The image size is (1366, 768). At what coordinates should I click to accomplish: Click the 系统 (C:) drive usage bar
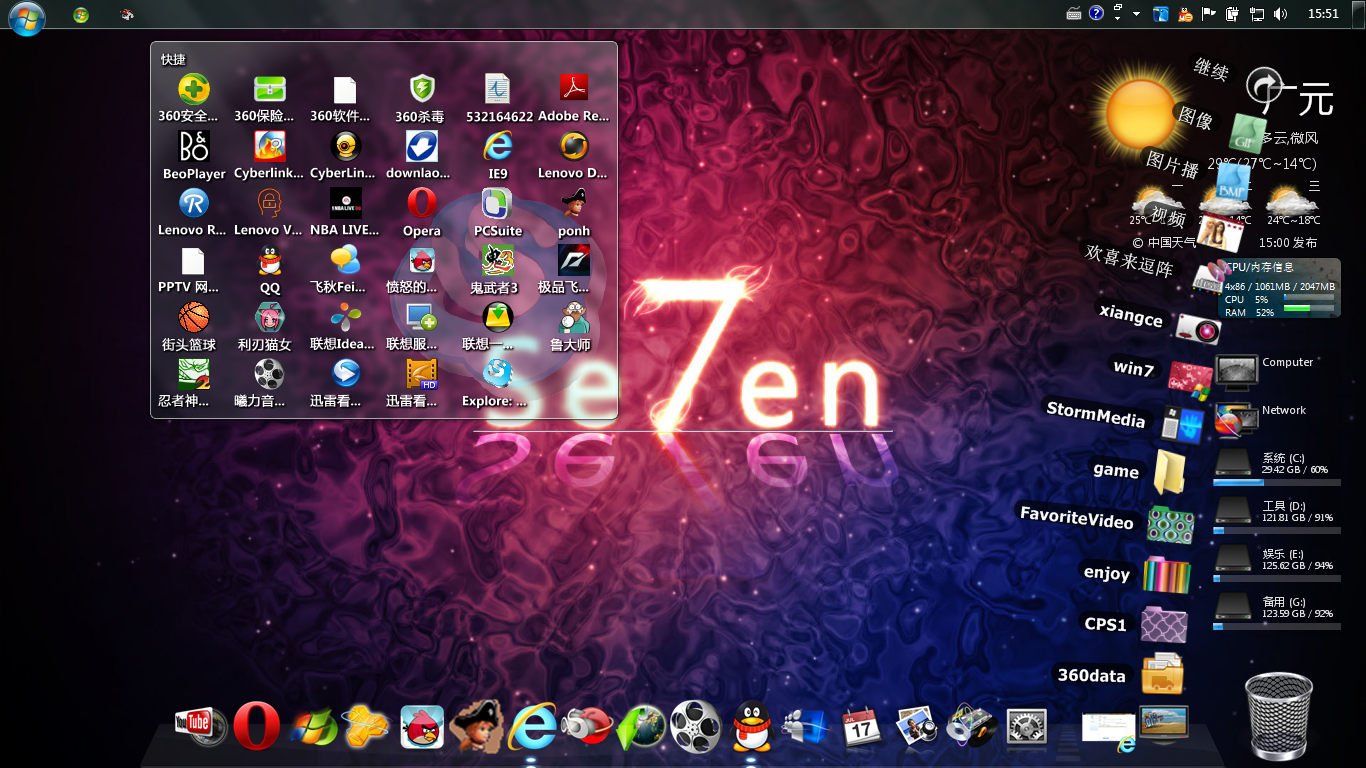coord(1277,482)
